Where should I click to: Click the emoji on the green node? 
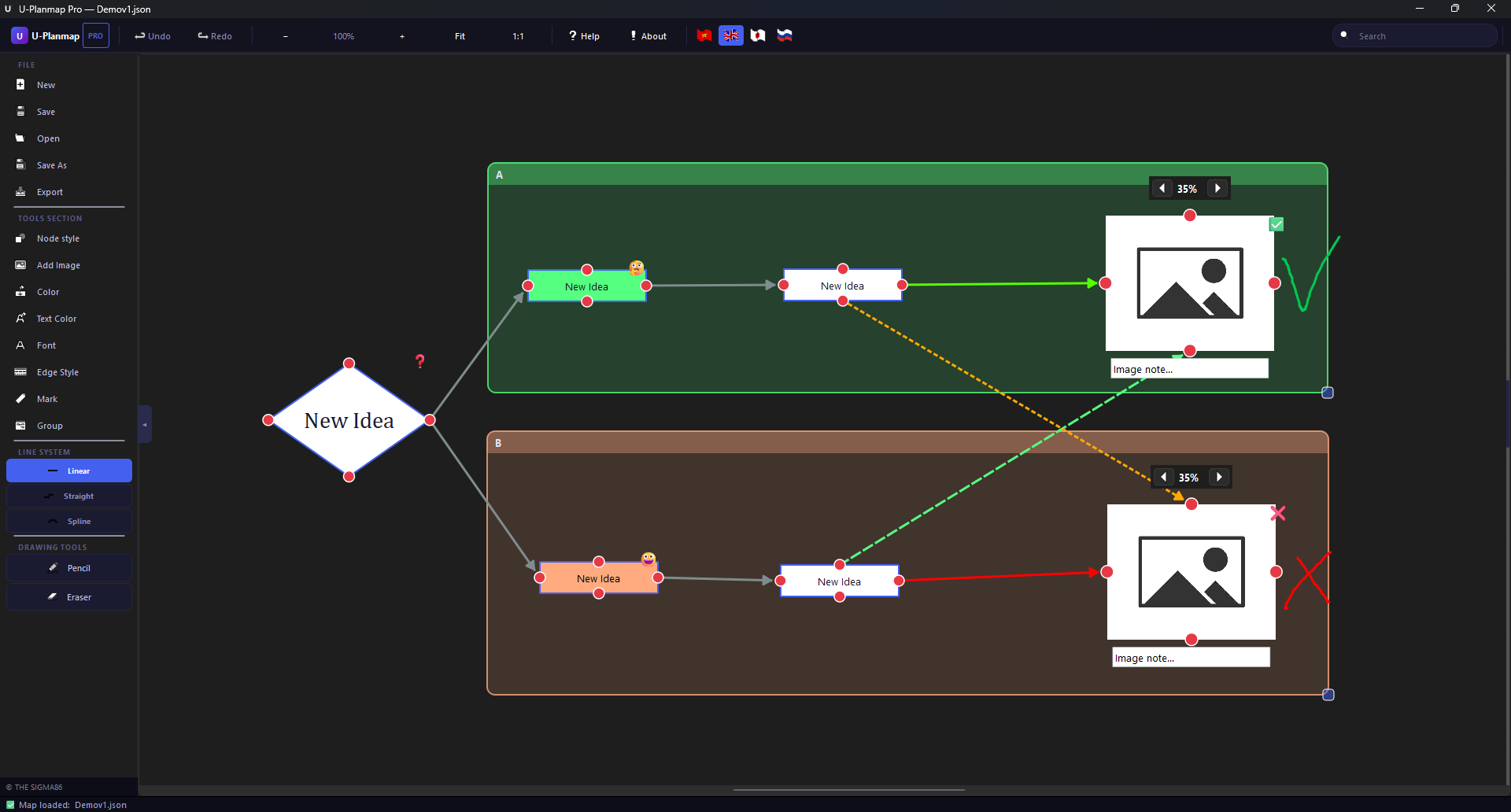(637, 268)
